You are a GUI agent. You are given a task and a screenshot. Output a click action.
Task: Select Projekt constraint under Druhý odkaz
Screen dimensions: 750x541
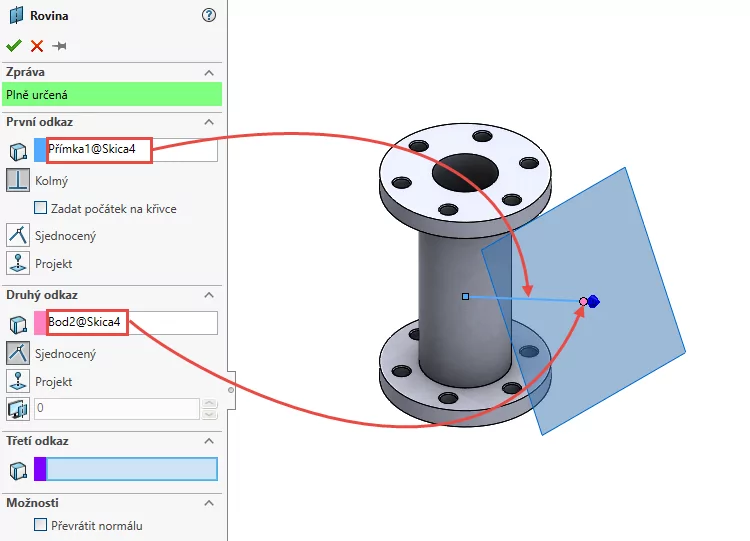pyautogui.click(x=18, y=381)
